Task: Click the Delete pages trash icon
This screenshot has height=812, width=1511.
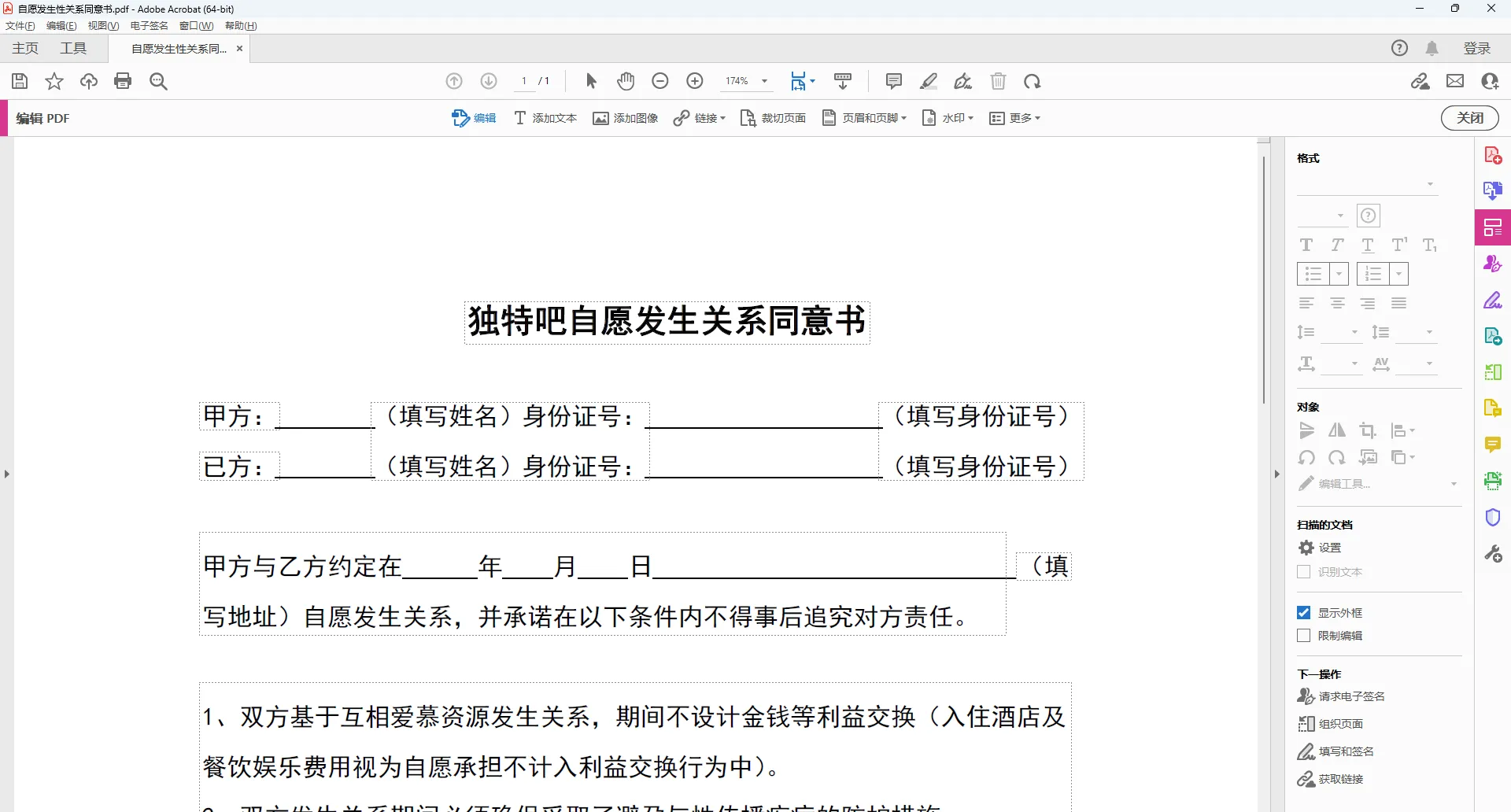Action: coord(998,81)
